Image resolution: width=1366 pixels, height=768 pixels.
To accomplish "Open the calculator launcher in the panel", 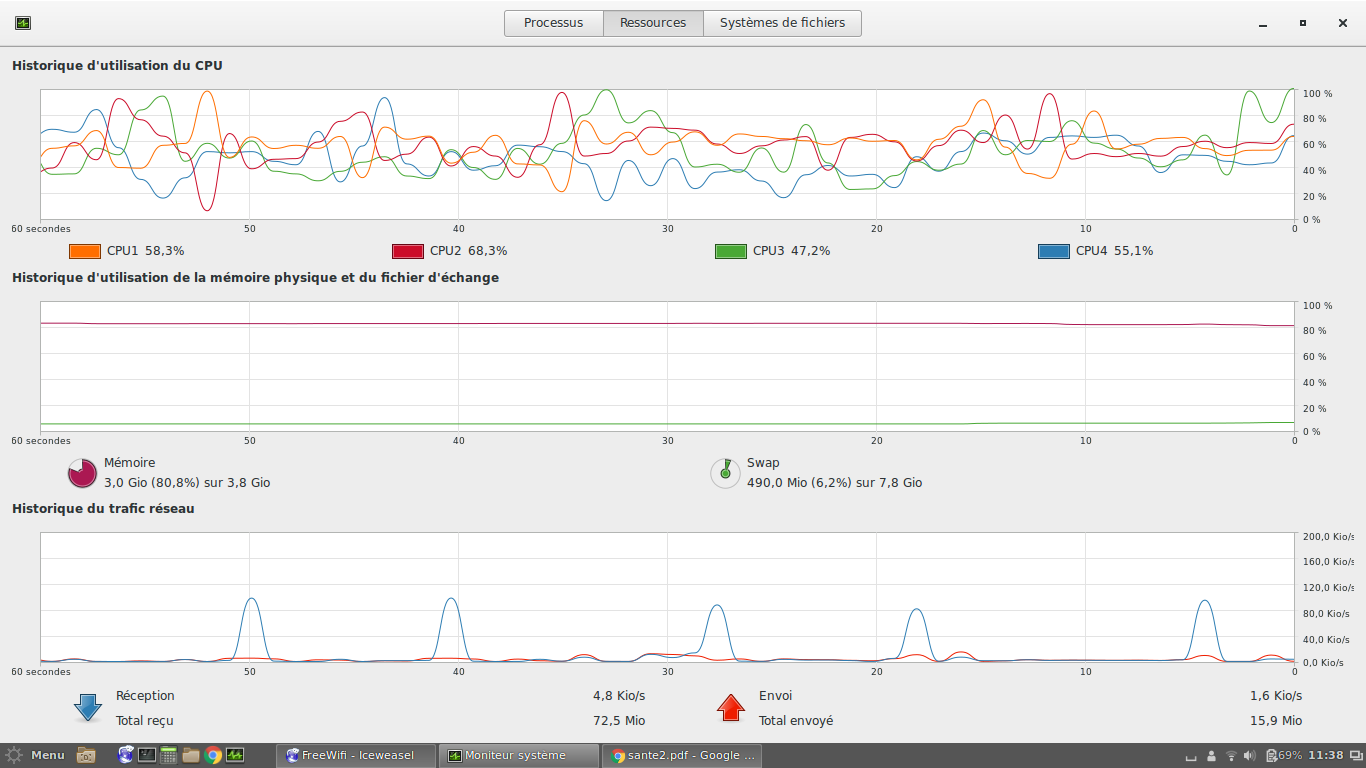I will pyautogui.click(x=168, y=755).
